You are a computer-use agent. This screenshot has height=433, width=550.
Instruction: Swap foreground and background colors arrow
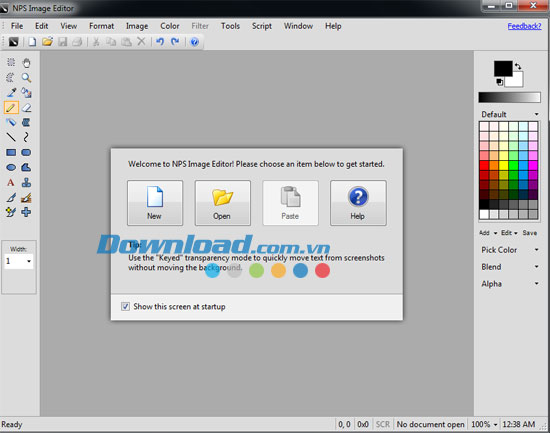pos(518,66)
